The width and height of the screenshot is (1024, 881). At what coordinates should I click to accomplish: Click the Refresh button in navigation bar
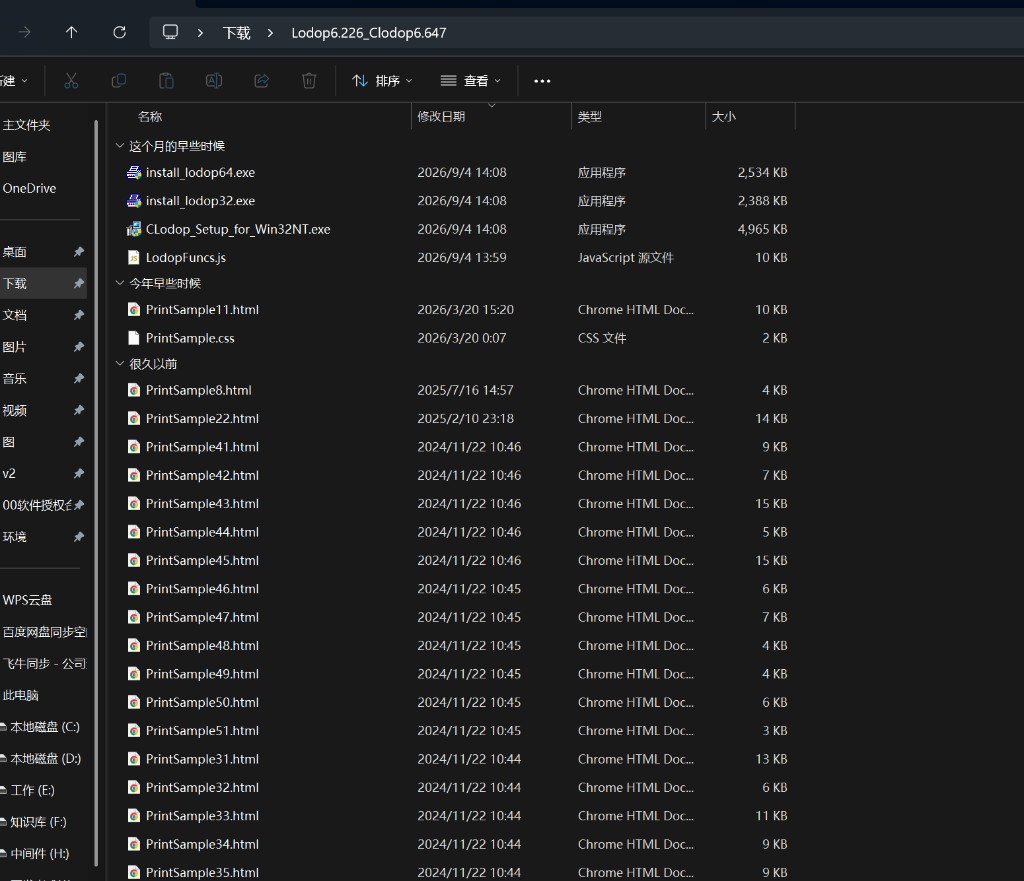coord(120,32)
